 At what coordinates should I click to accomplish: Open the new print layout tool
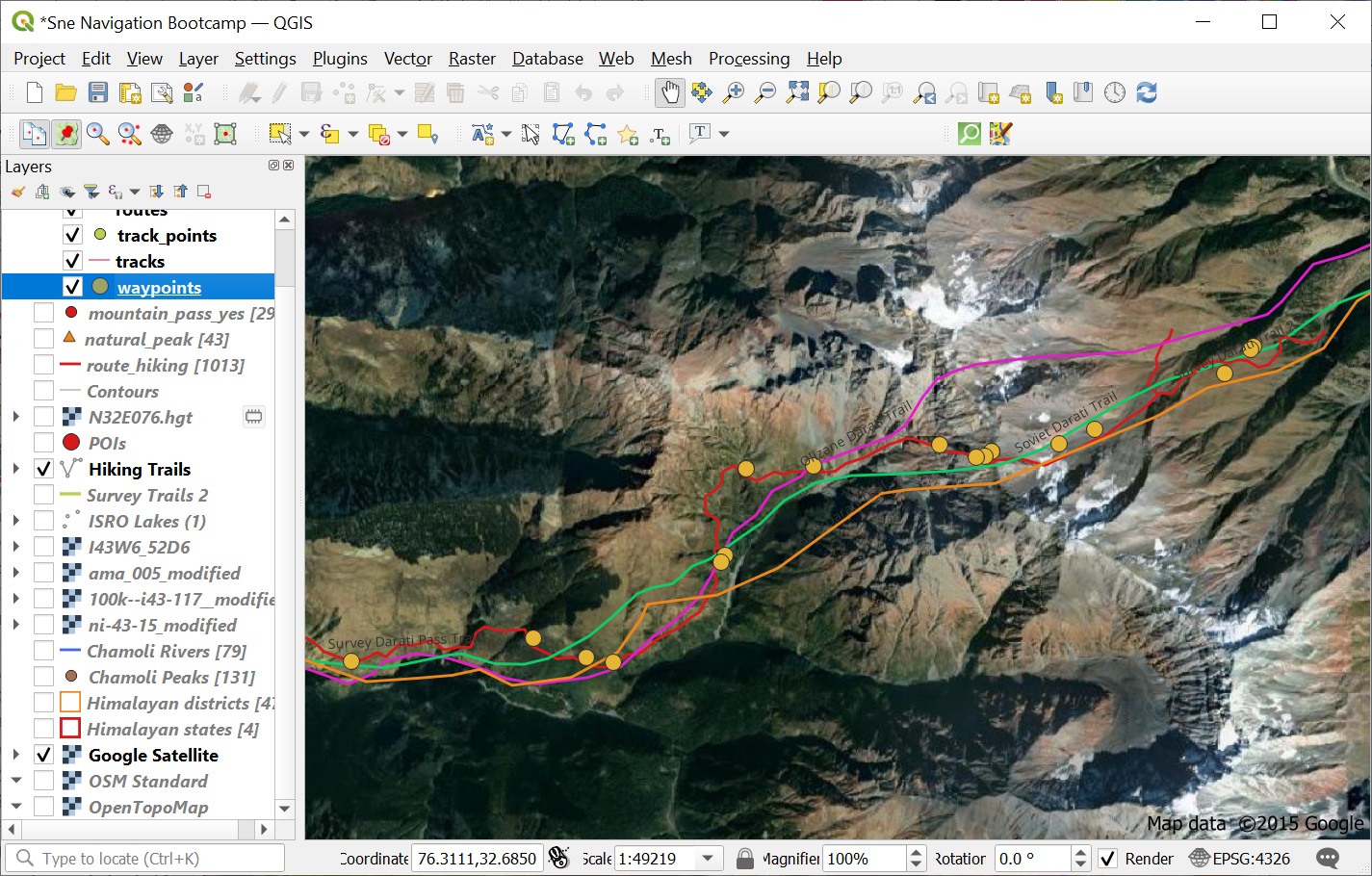click(130, 92)
